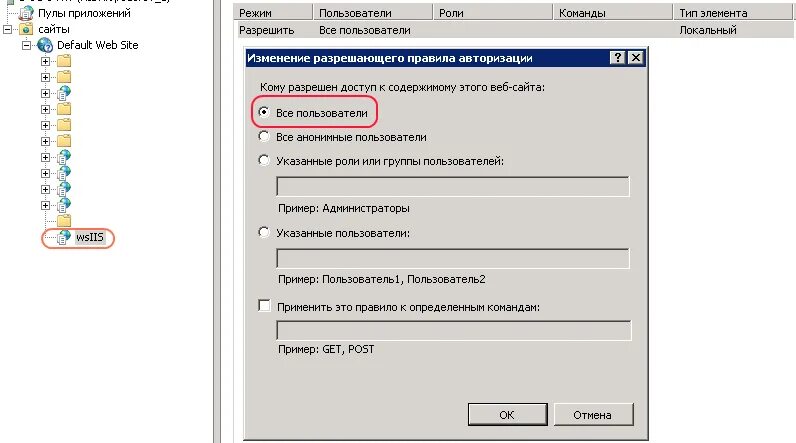Collapse the сайты tree node
The width and height of the screenshot is (796, 443).
(8, 29)
